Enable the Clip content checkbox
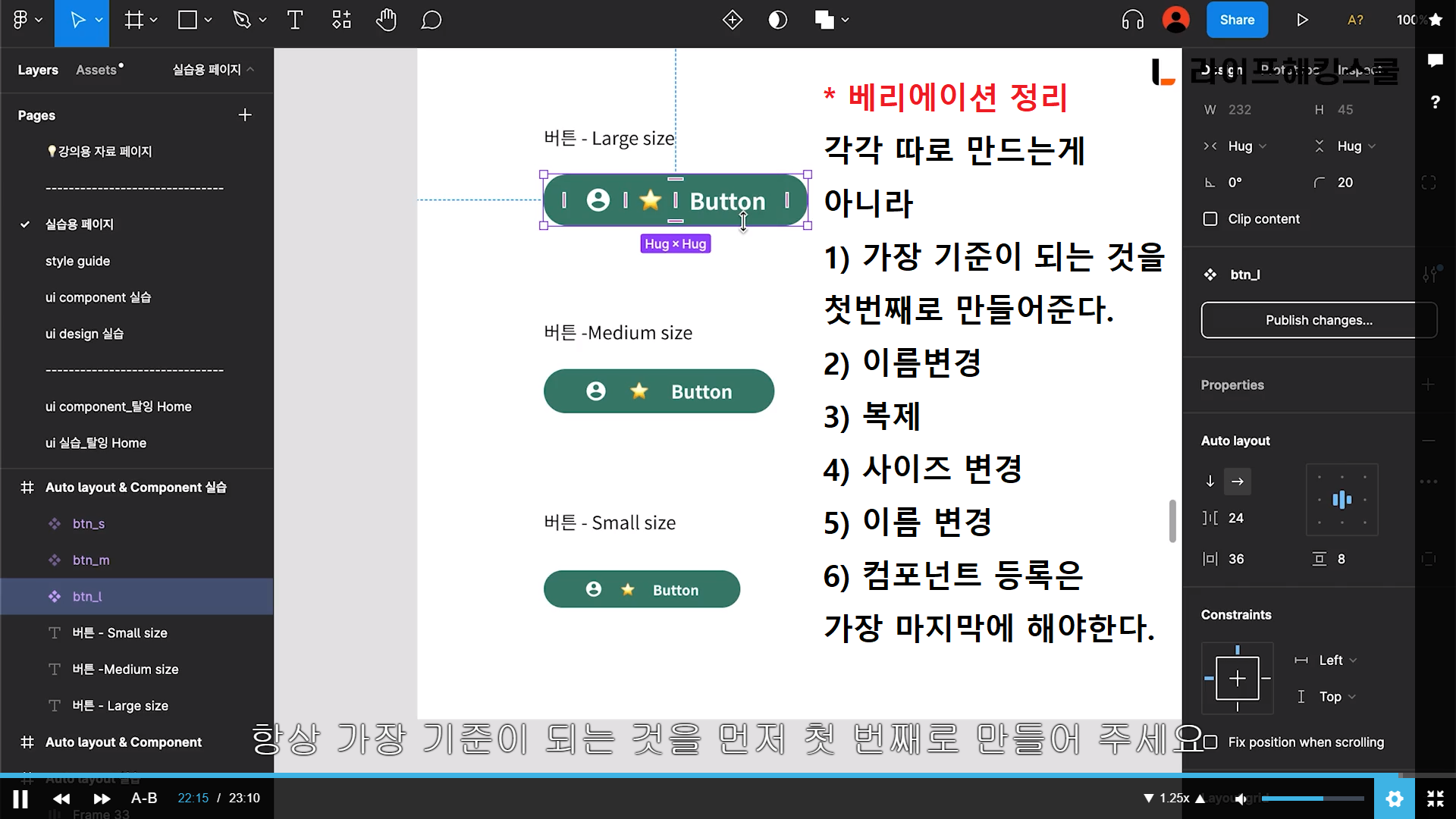1456x819 pixels. (x=1210, y=219)
